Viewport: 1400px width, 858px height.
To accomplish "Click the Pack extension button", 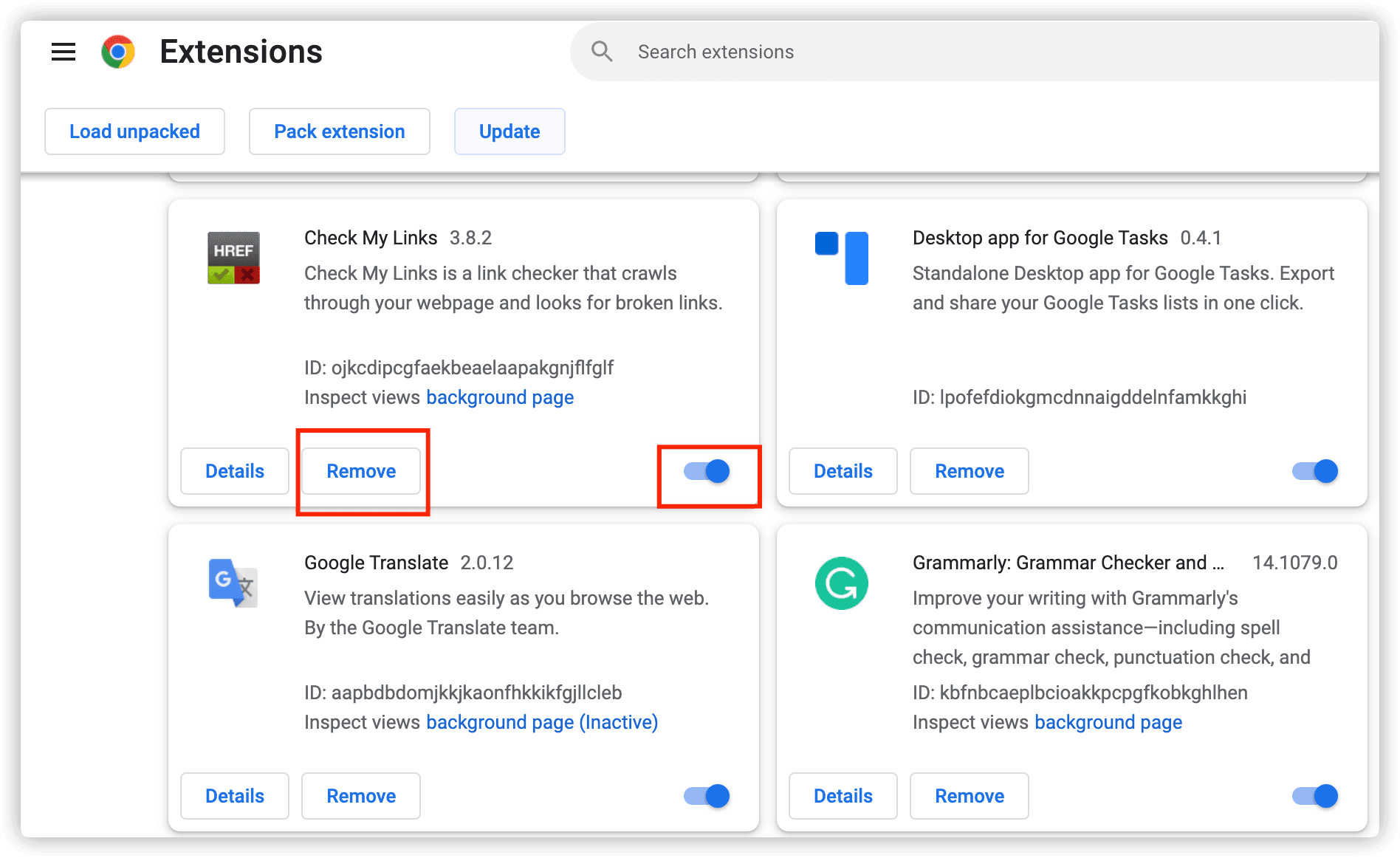I will tap(339, 131).
